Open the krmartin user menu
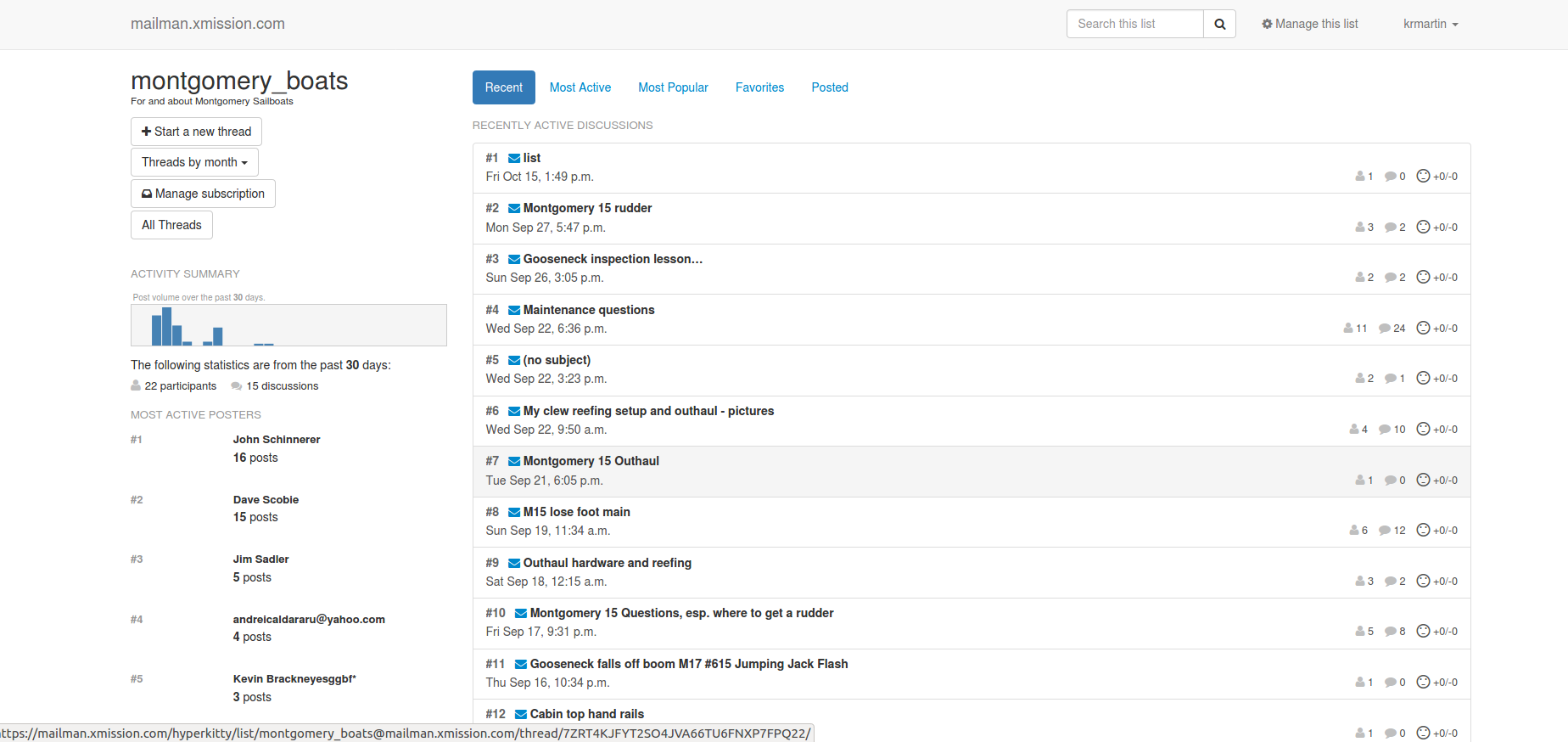 pos(1430,24)
